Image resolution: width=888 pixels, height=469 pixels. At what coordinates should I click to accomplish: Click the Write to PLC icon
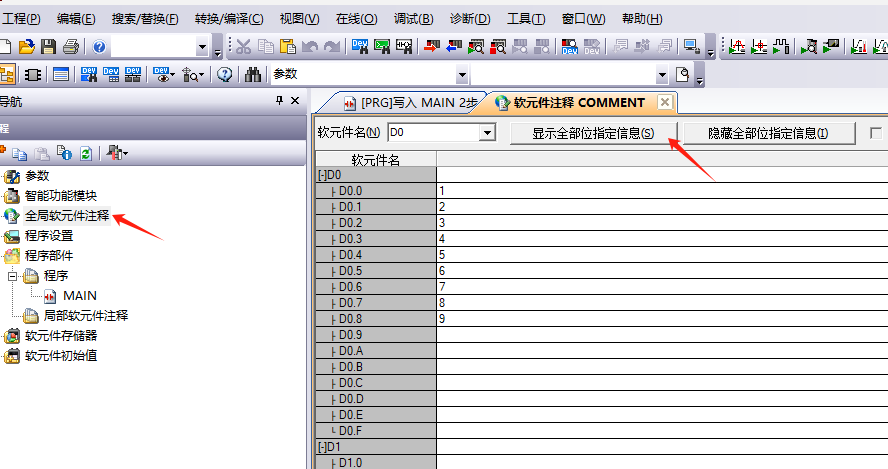pos(431,46)
